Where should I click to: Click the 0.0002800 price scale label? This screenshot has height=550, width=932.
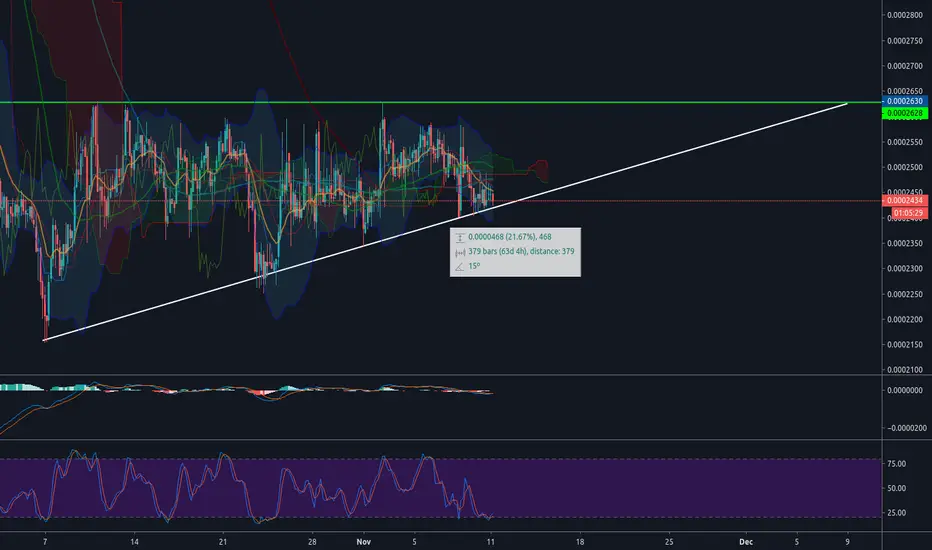(x=905, y=15)
